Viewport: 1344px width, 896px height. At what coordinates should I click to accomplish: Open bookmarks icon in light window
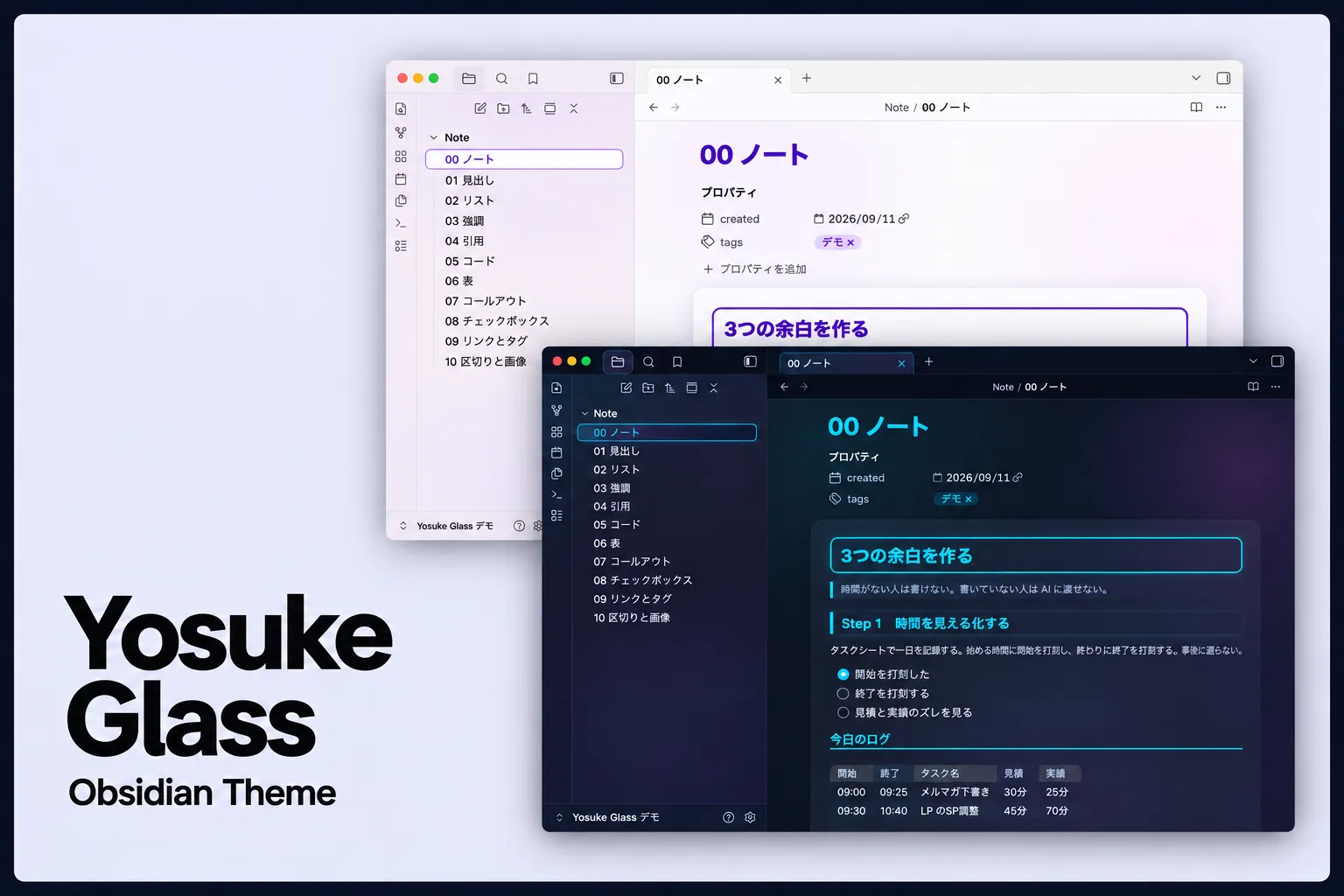(x=533, y=79)
